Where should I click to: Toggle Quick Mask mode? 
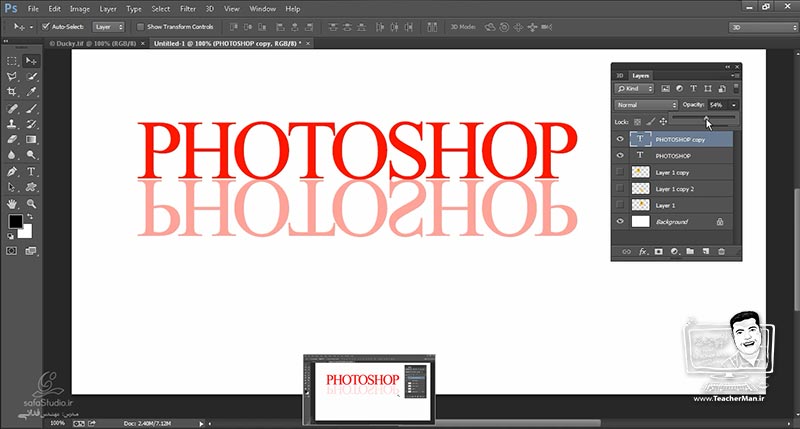pyautogui.click(x=12, y=251)
